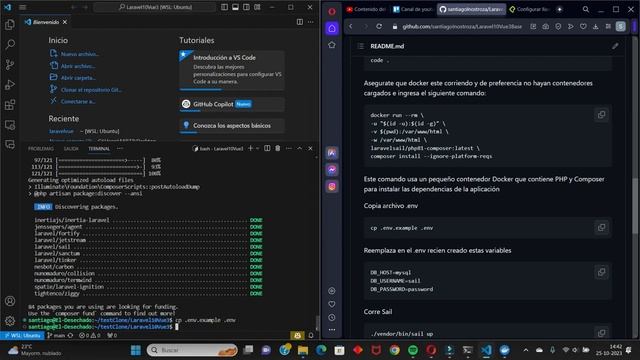Open Opera downloads icon in address bar
Viewport: 640px width, 360px height.
[596, 27]
